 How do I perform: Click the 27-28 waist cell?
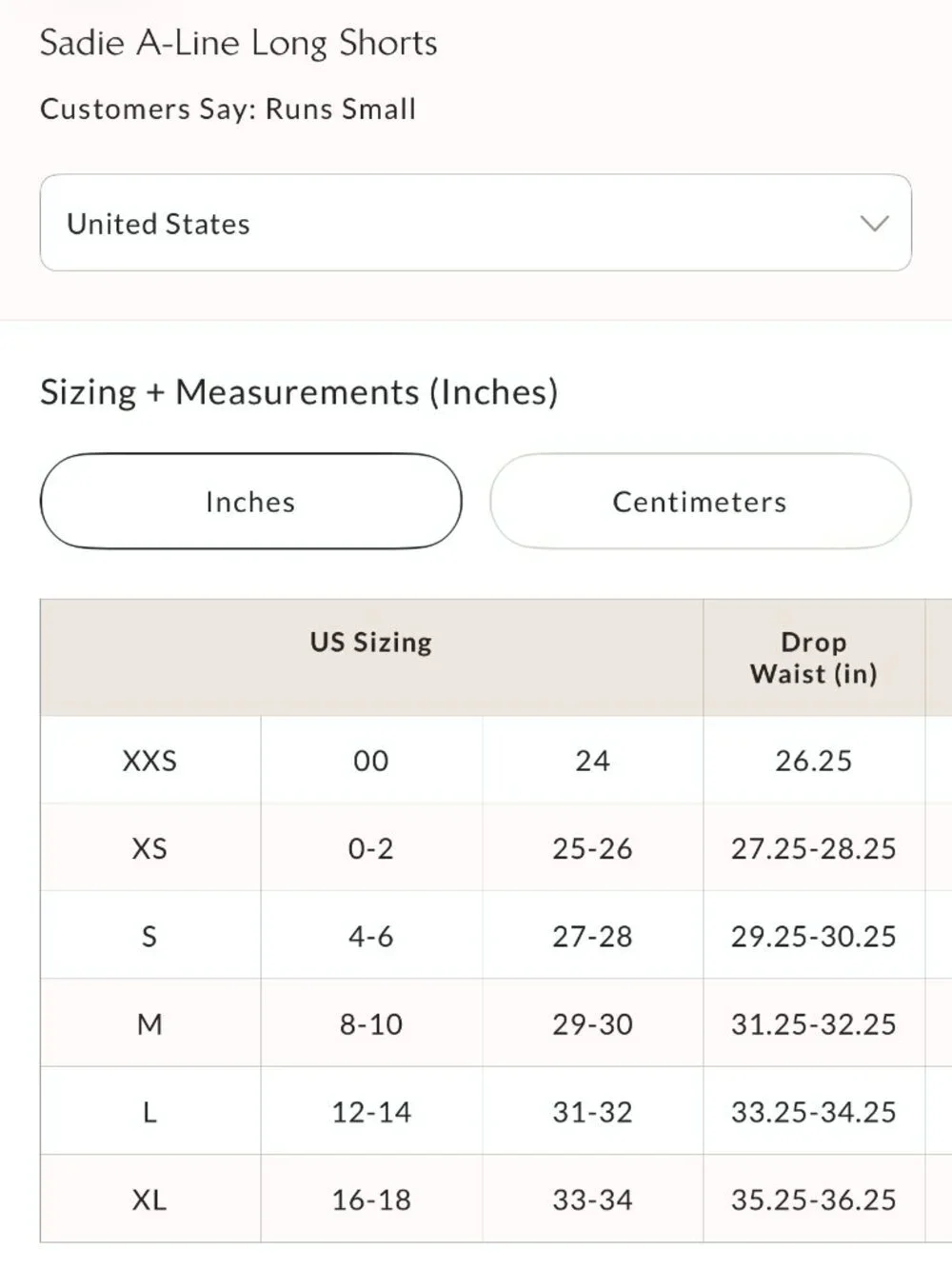[x=592, y=936]
